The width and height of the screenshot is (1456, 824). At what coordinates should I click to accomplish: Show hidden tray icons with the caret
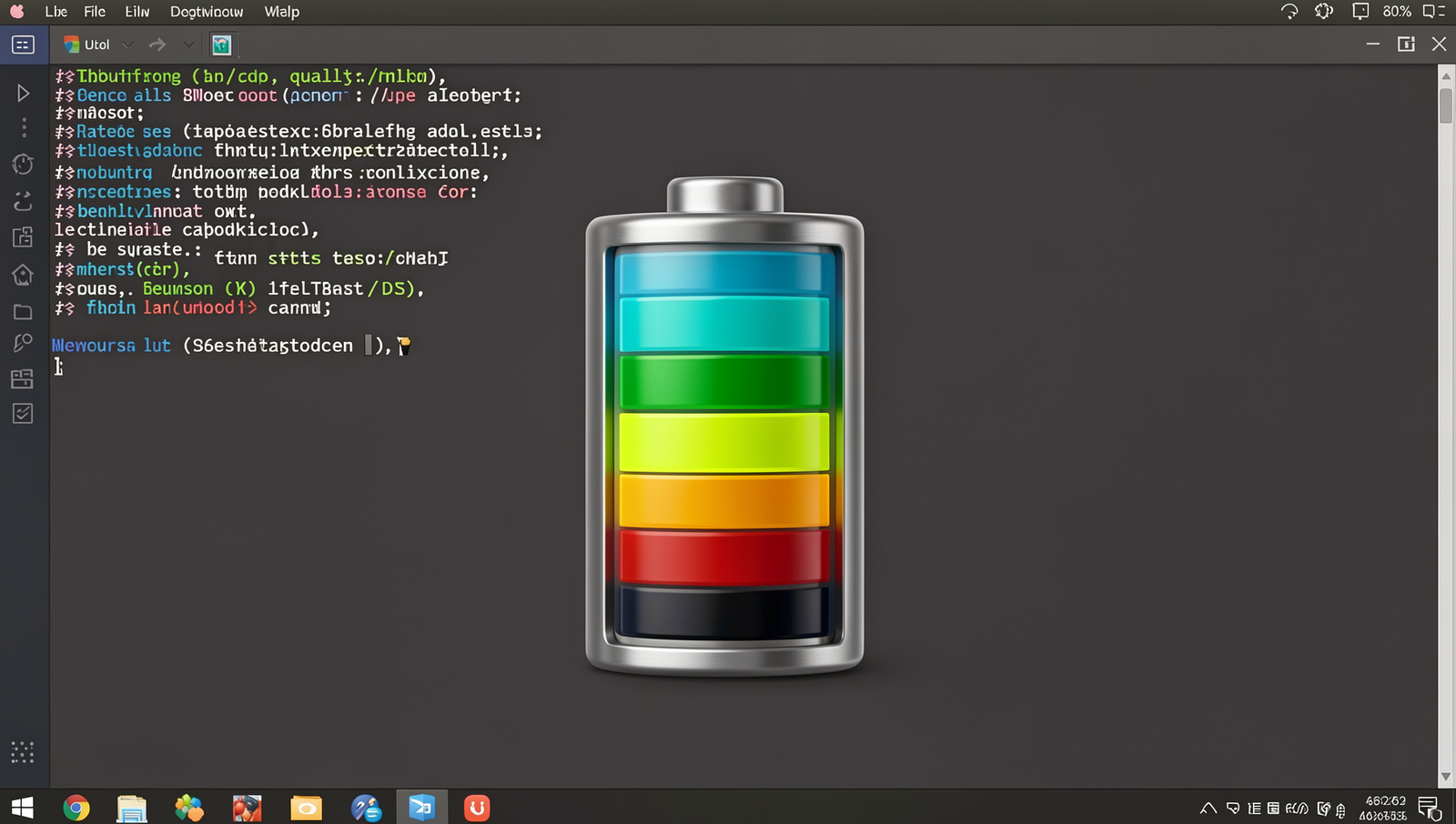(x=1208, y=808)
